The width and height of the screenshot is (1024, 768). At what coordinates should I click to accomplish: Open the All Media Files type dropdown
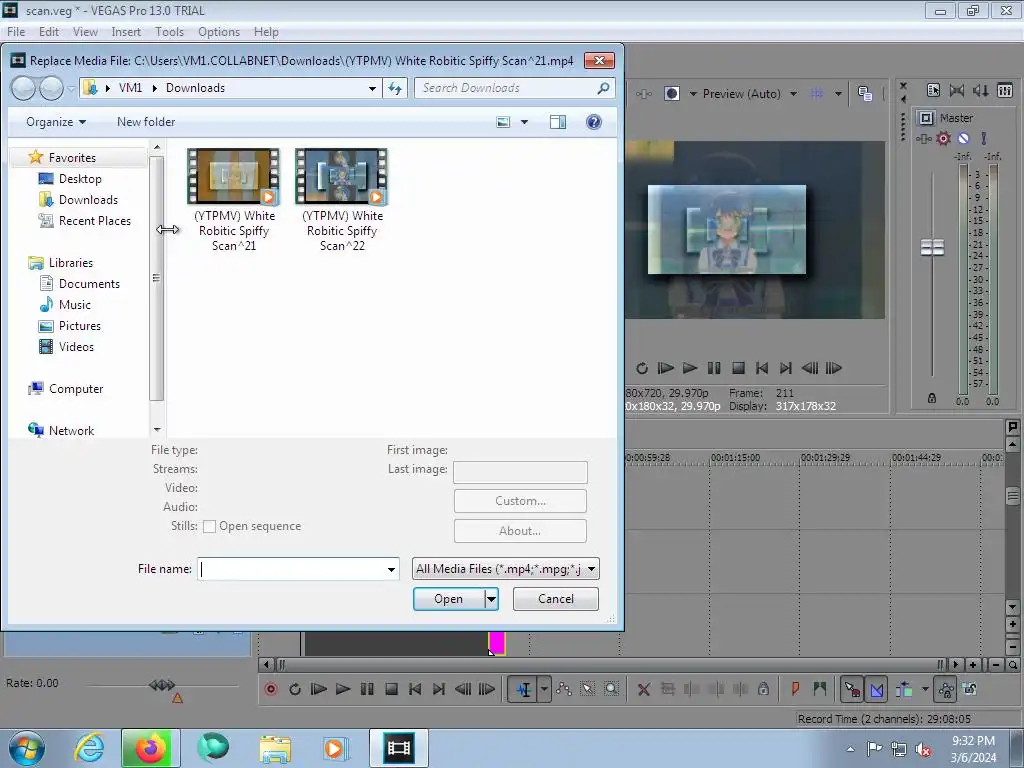point(505,569)
